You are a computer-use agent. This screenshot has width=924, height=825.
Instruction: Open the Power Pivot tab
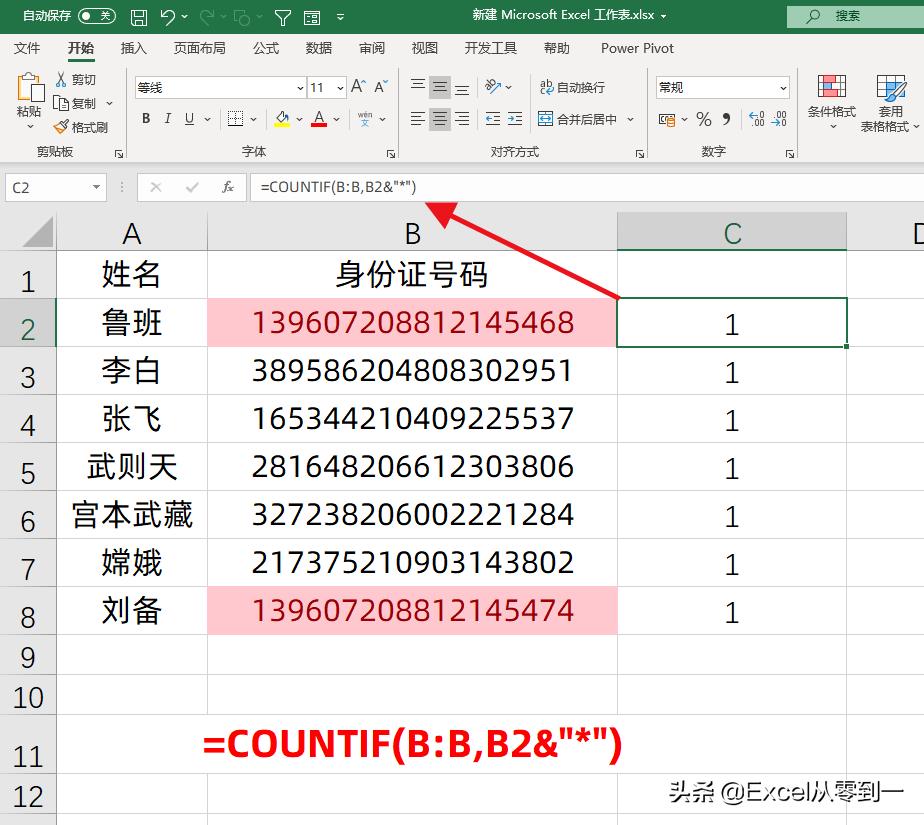pos(636,47)
